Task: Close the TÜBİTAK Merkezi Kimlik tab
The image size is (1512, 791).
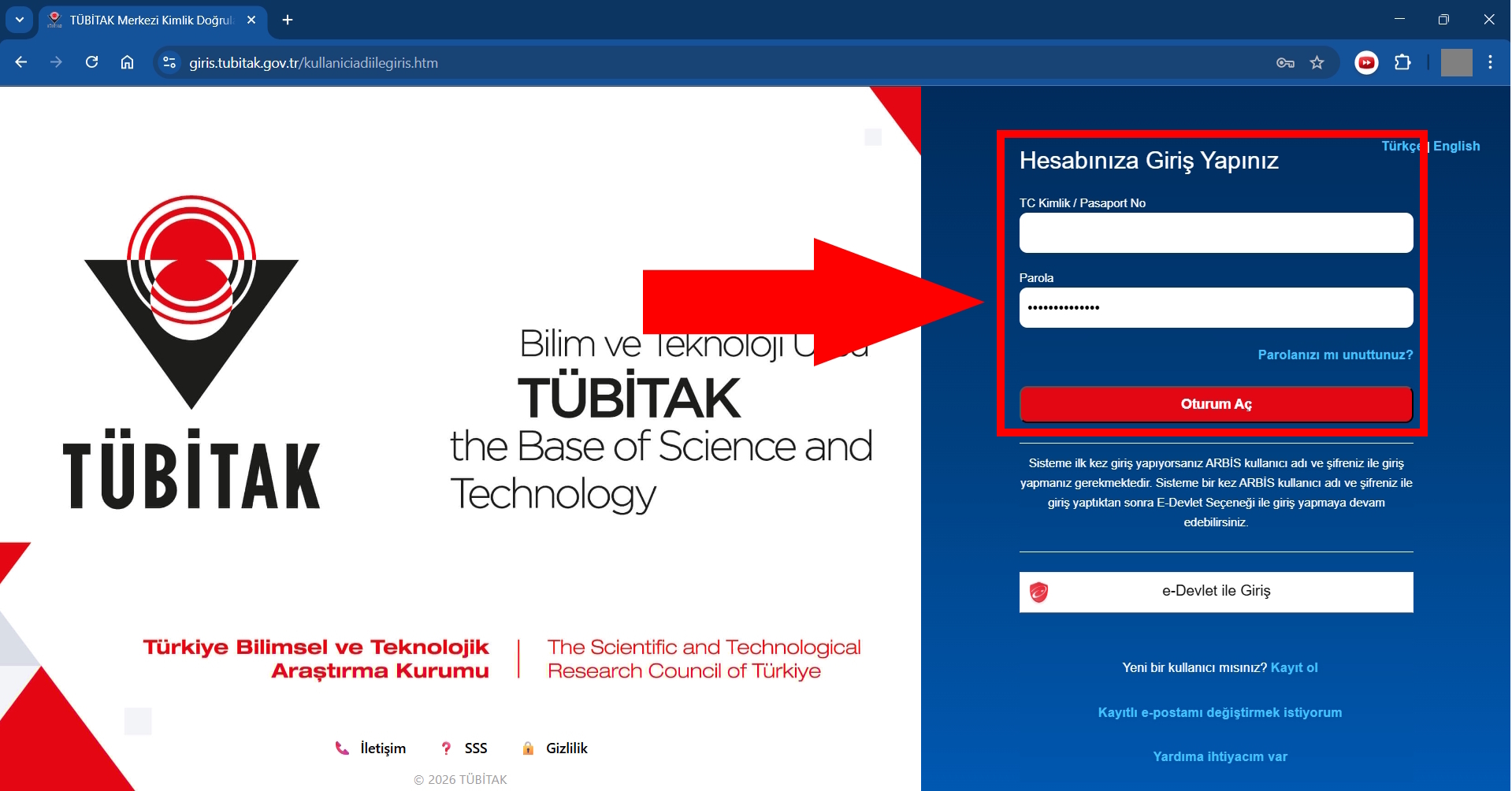Action: tap(251, 20)
